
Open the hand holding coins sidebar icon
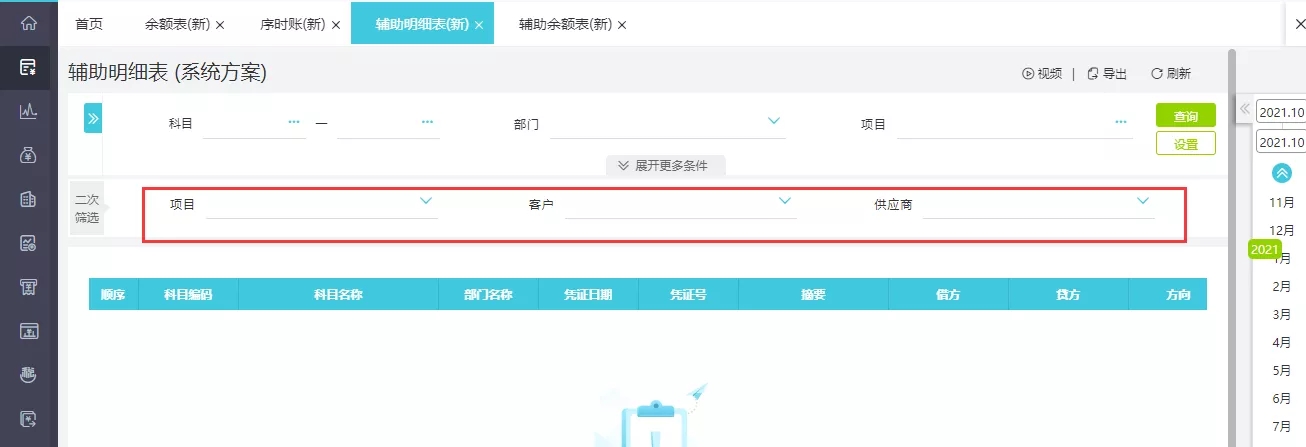28,375
